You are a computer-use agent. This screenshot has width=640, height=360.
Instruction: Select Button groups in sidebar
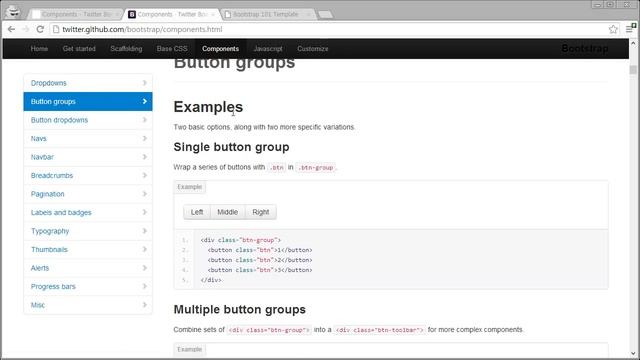tap(88, 101)
